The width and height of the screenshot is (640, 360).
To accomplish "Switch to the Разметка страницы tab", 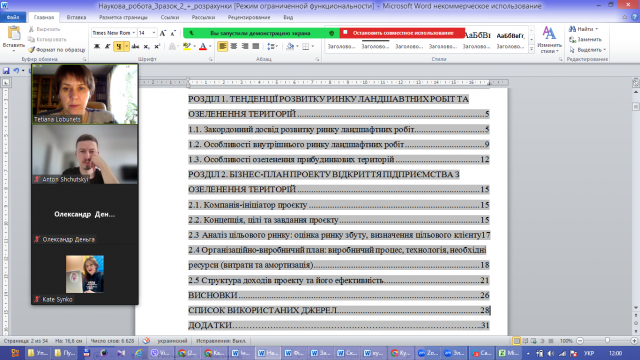I will pos(123,17).
